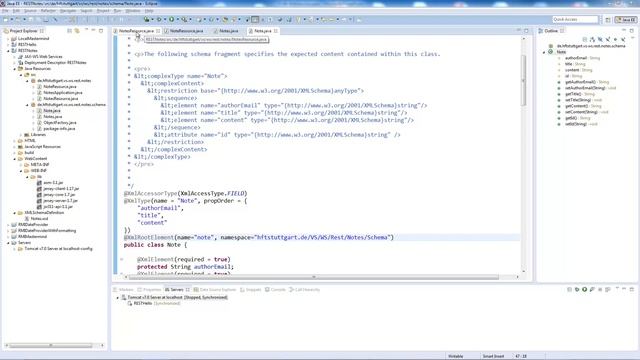Collapse the Note class in Outline
Image resolution: width=640 pixels, height=360 pixels.
[x=544, y=52]
